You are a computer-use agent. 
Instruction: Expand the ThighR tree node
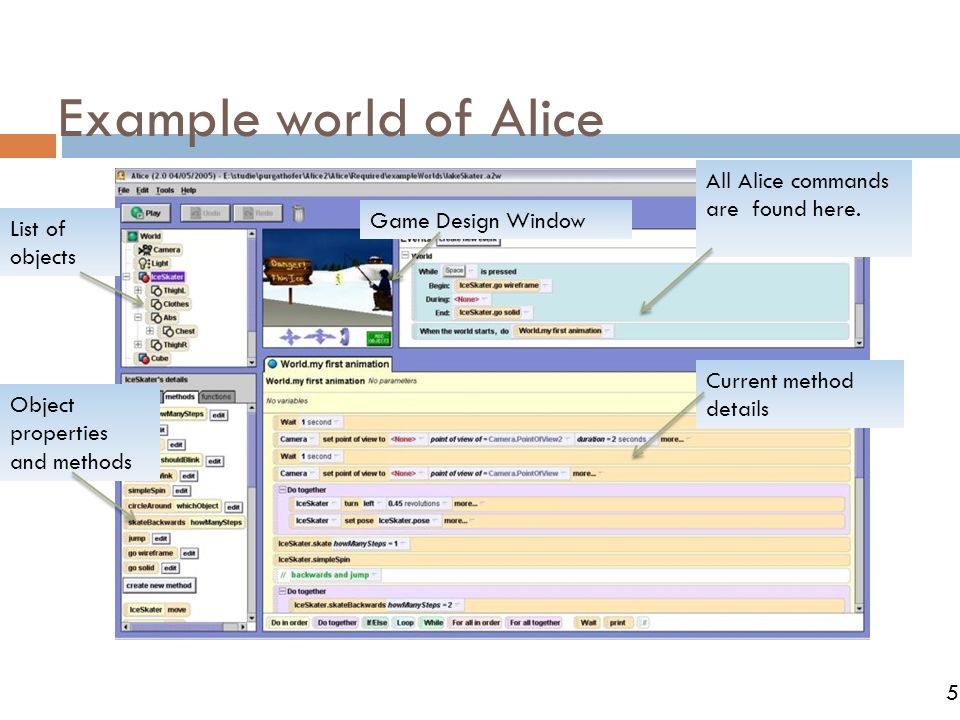tap(138, 345)
